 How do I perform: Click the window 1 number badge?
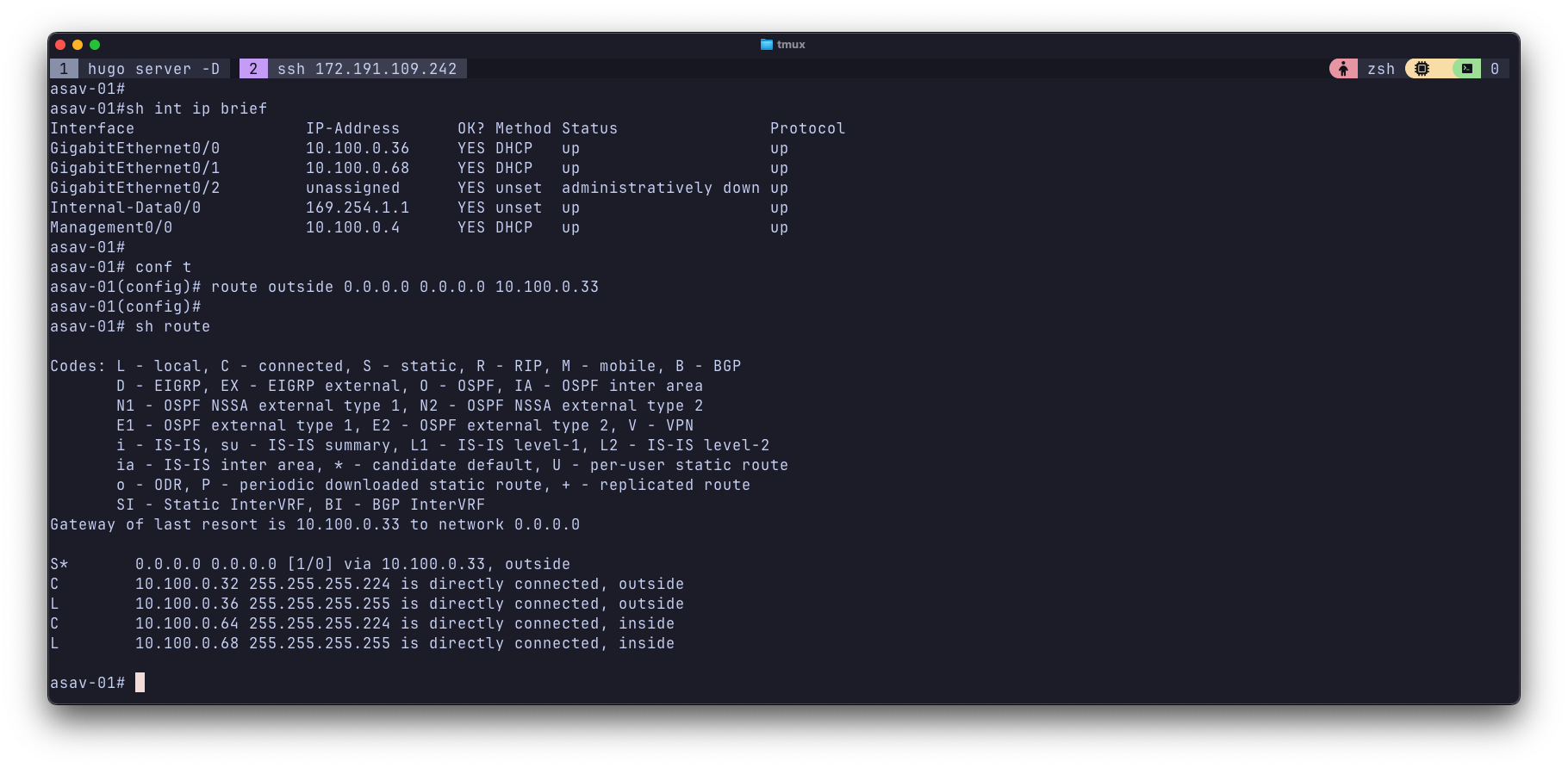click(x=64, y=69)
